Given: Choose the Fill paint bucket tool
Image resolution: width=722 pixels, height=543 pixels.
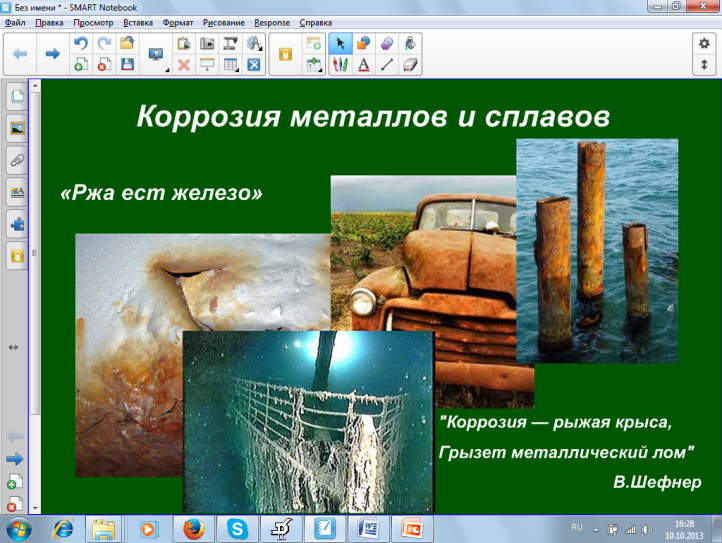Looking at the screenshot, I should coord(410,43).
